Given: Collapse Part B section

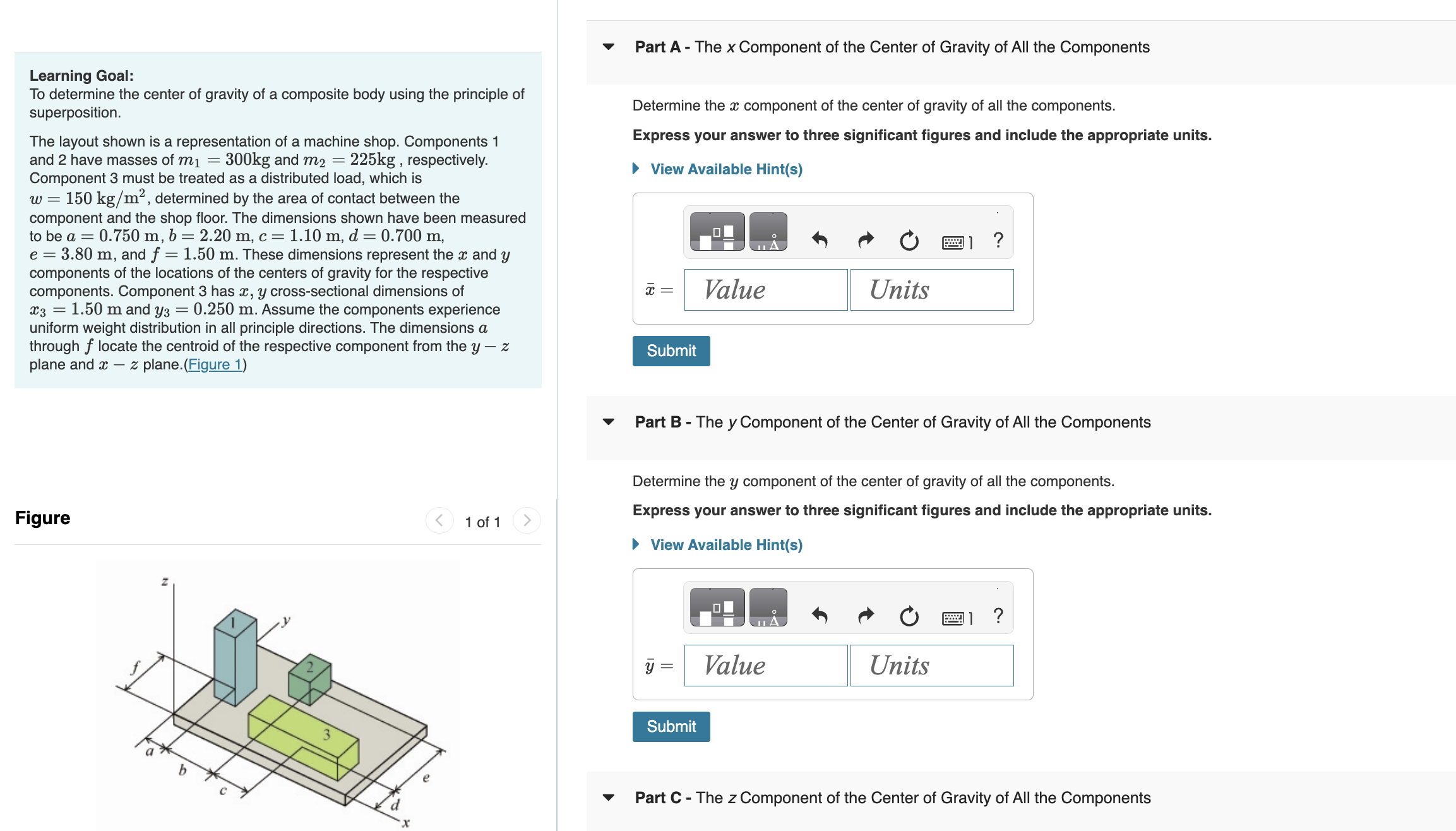Looking at the screenshot, I should point(608,422).
